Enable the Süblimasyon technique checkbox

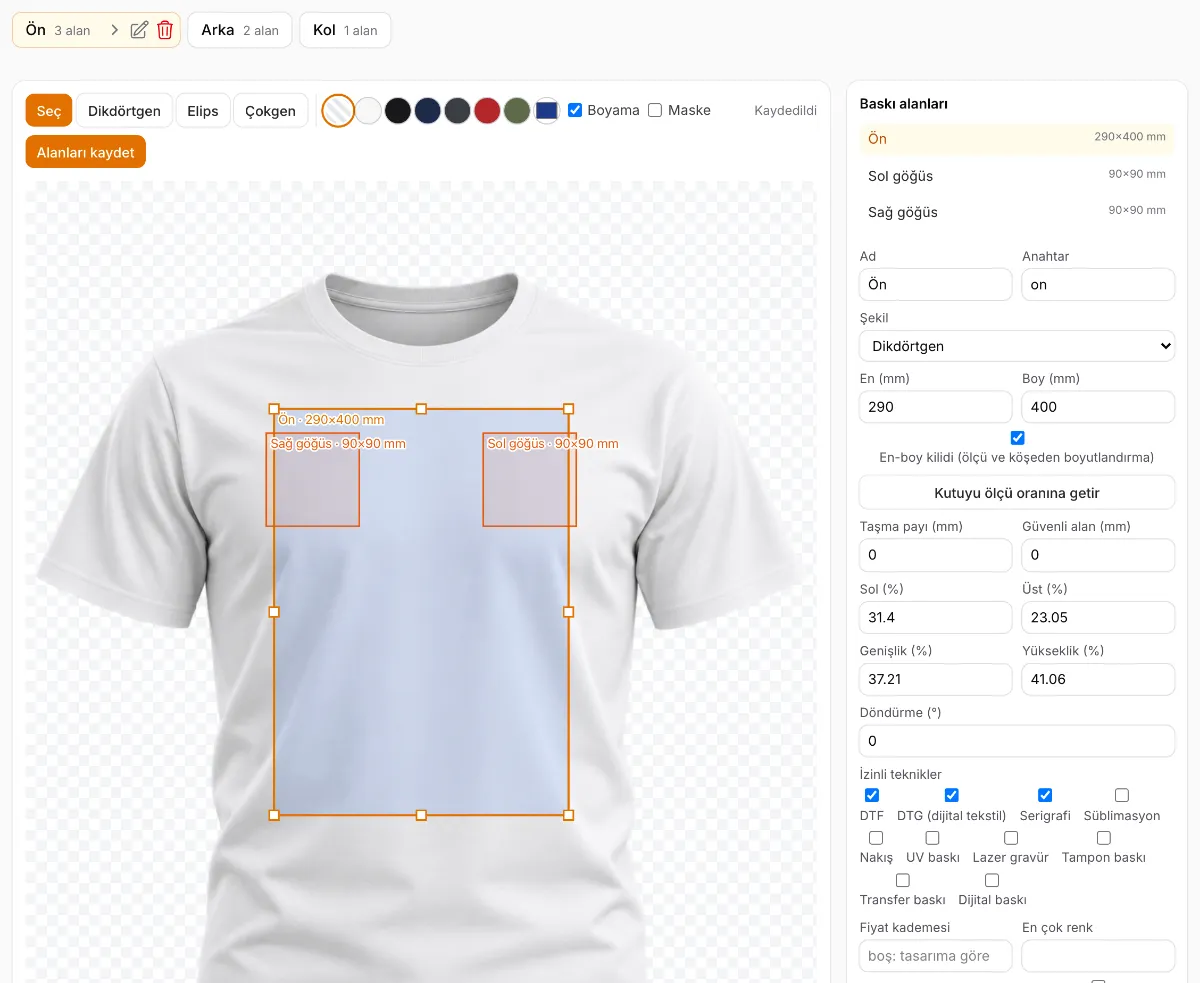(1122, 795)
